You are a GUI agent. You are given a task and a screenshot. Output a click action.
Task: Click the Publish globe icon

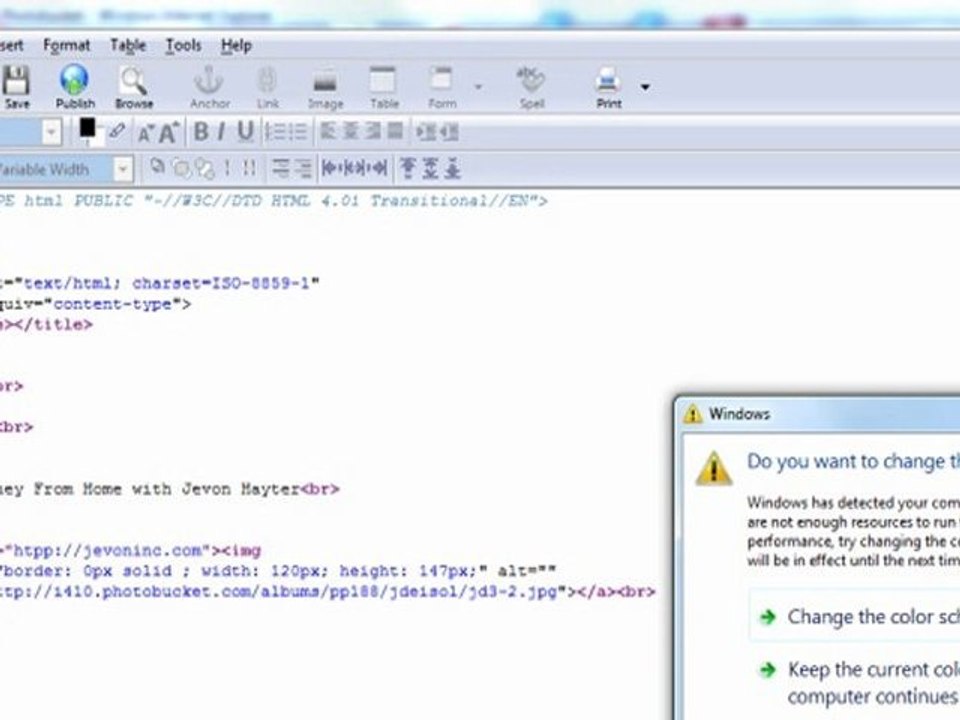(x=74, y=80)
